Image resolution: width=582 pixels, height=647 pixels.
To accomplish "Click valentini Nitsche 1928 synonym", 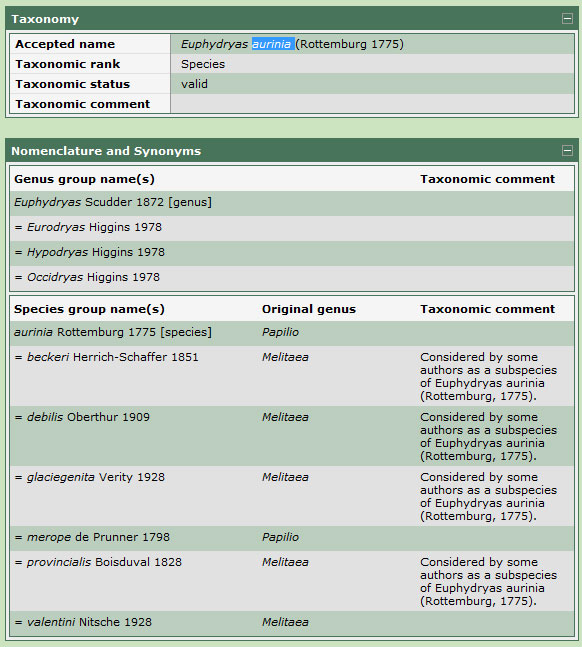I will pyautogui.click(x=83, y=622).
